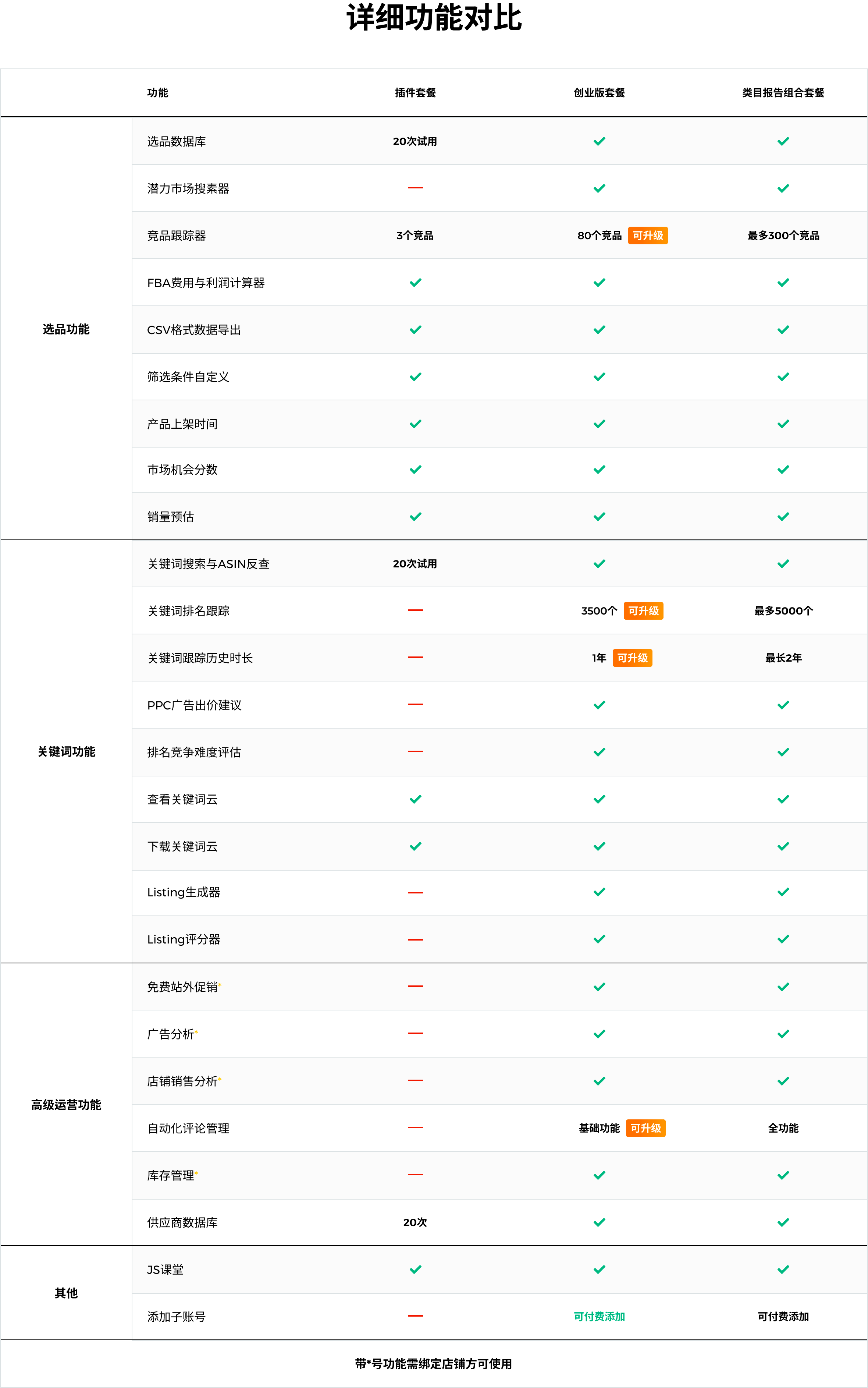The width and height of the screenshot is (868, 1388).
Task: Click the 类目报告组合套餐 checkmark for 供应商数据库
Action: coord(783,1223)
